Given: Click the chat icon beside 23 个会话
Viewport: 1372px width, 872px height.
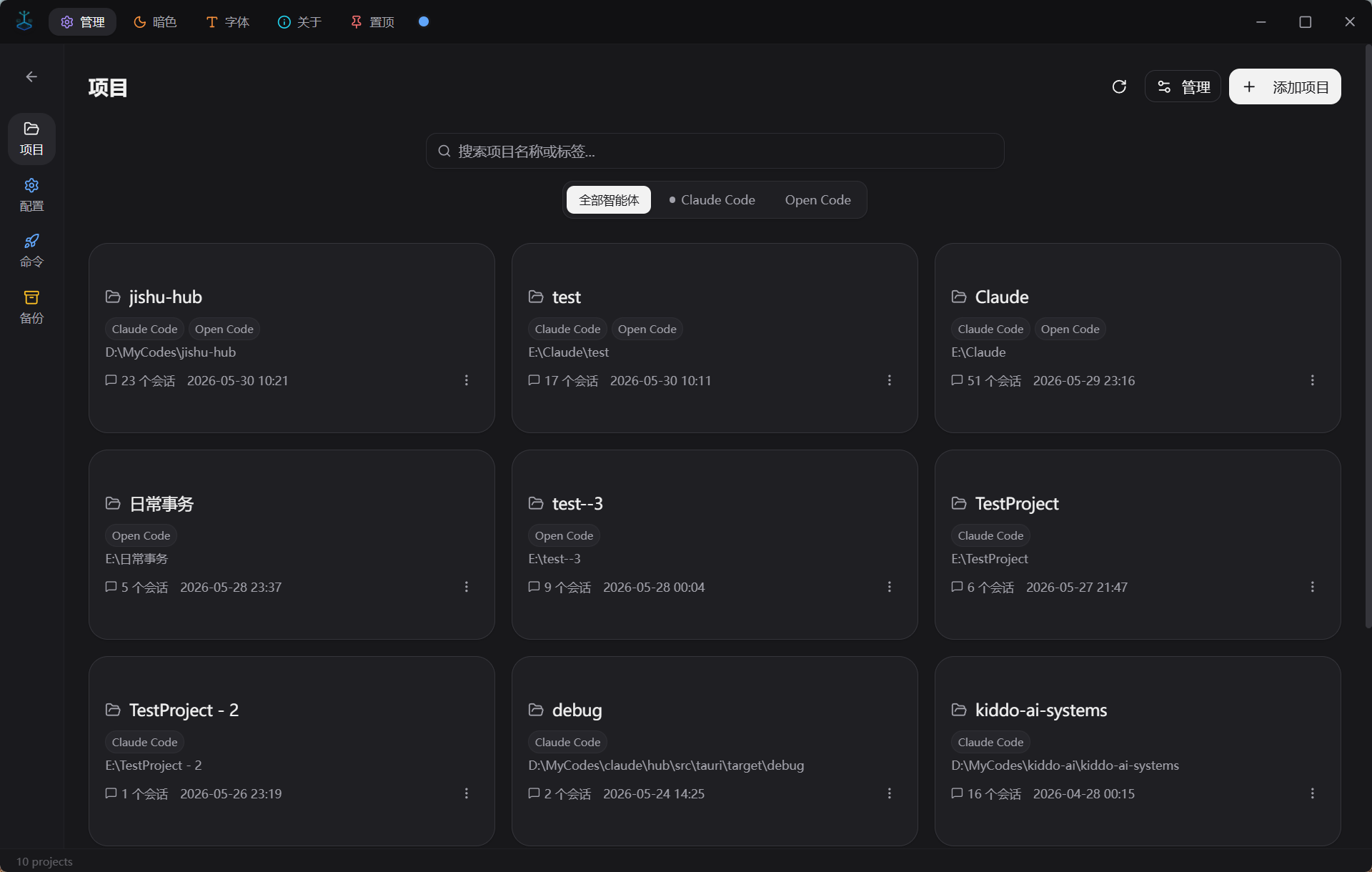Looking at the screenshot, I should click(x=111, y=380).
